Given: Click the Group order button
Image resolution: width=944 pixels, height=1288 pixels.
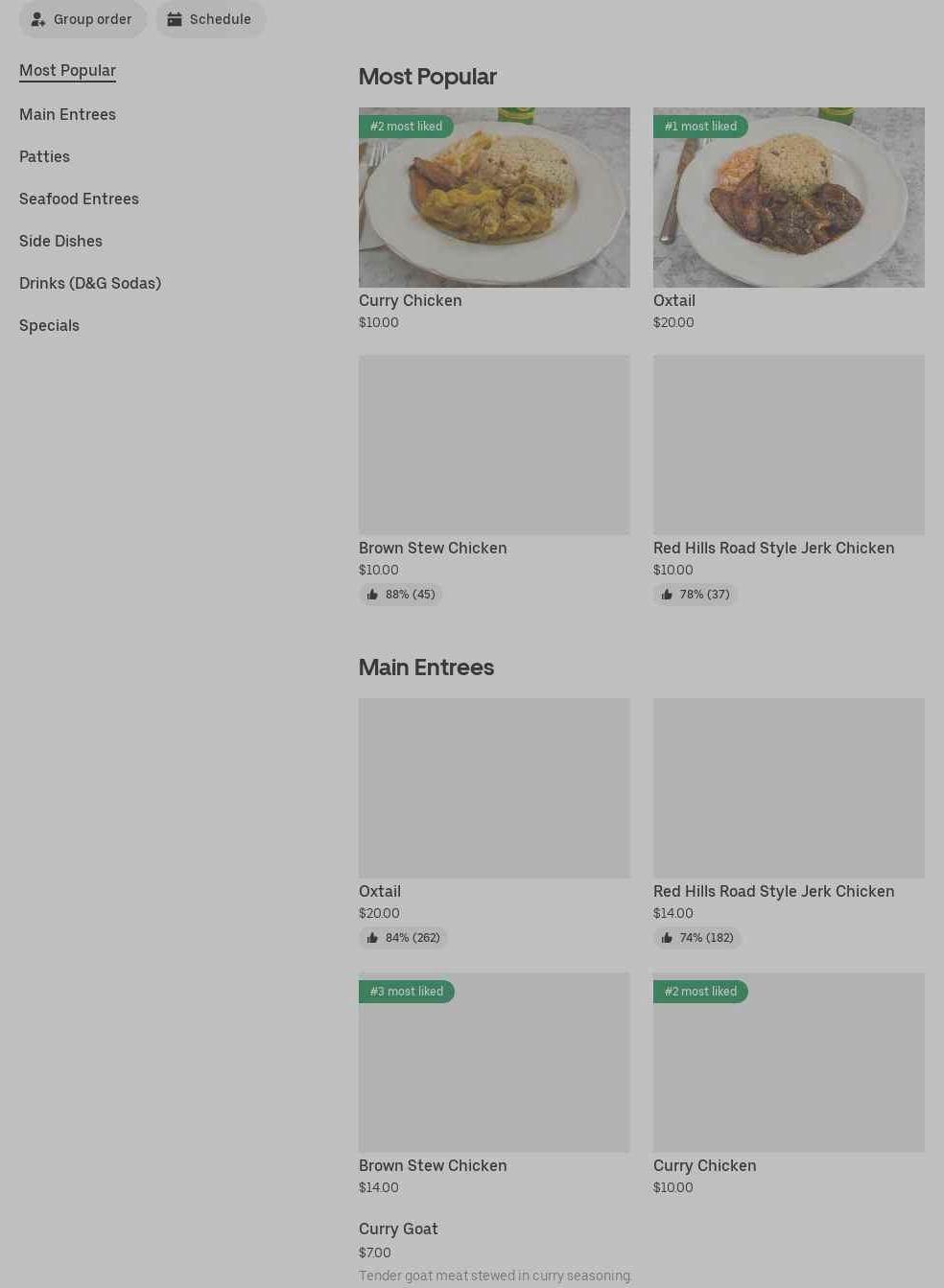Looking at the screenshot, I should click(83, 19).
